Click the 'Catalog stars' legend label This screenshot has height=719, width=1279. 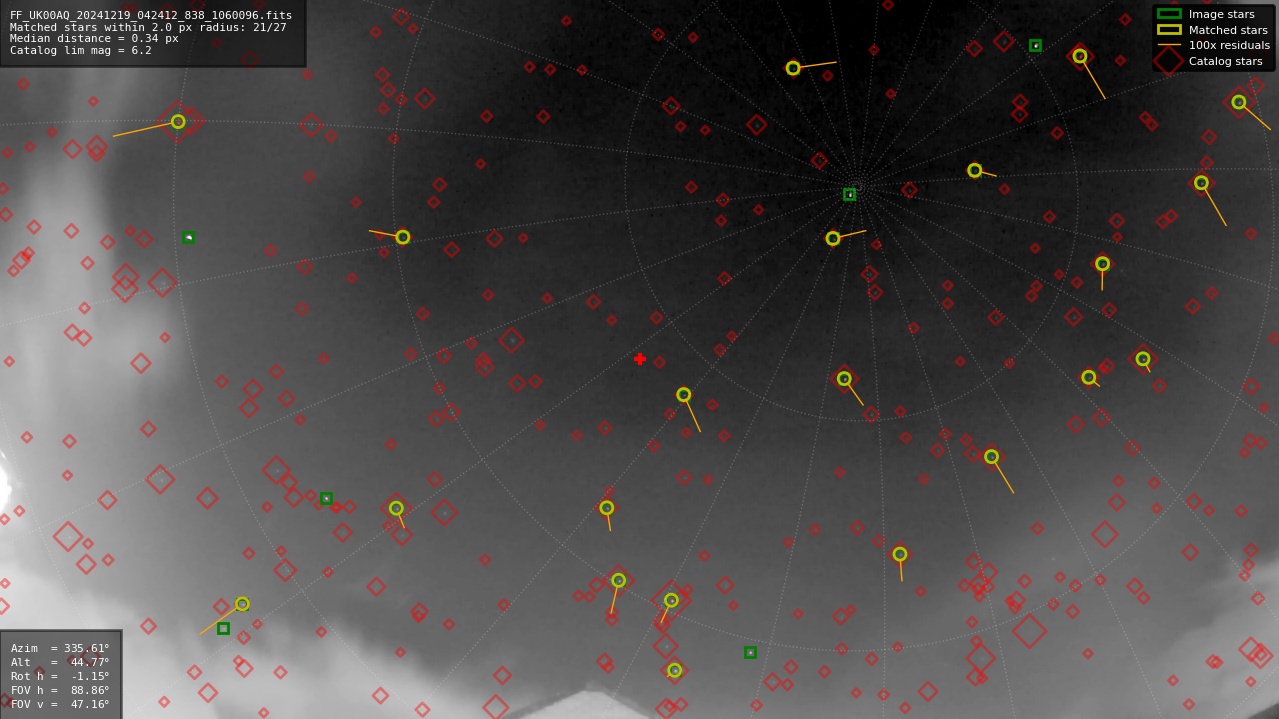pyautogui.click(x=1225, y=61)
